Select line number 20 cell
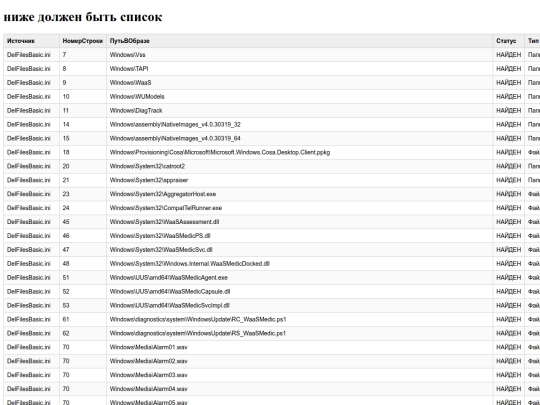Image resolution: width=540 pixels, height=405 pixels. 83,166
